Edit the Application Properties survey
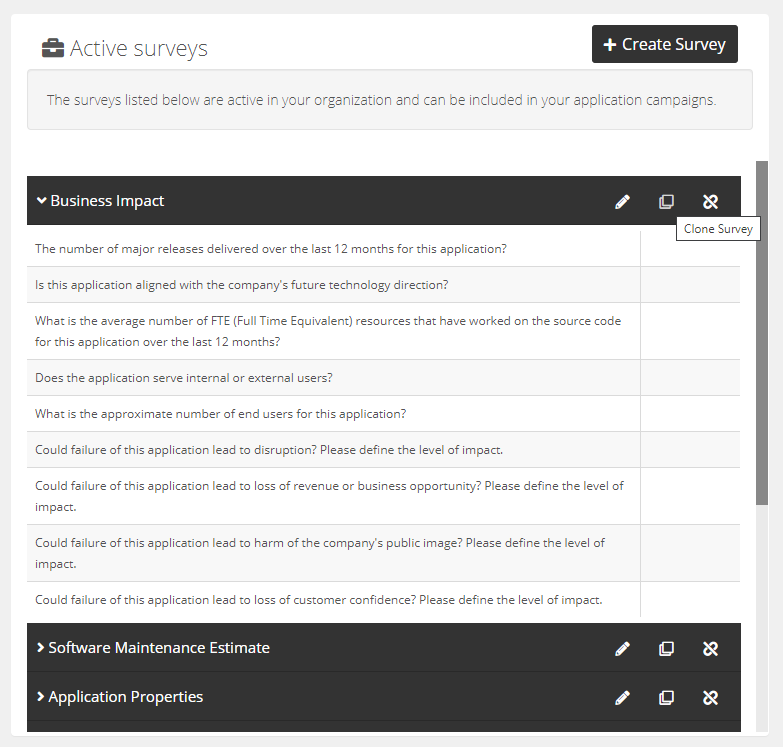Screen dimensions: 783x747 point(622,698)
